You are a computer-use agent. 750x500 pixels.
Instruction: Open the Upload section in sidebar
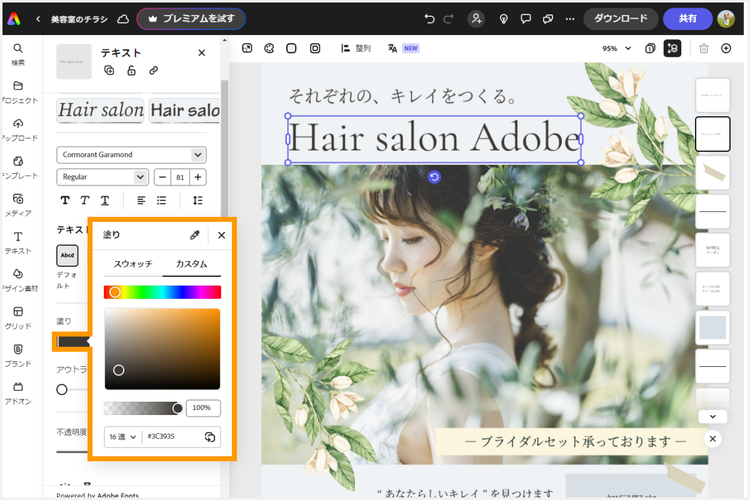[18, 130]
